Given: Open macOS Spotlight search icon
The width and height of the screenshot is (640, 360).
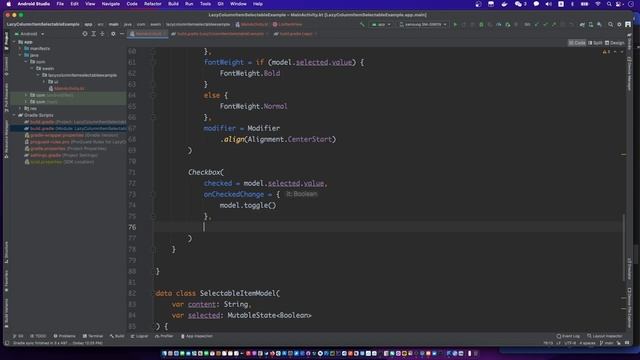Looking at the screenshot, I should tap(609, 4).
